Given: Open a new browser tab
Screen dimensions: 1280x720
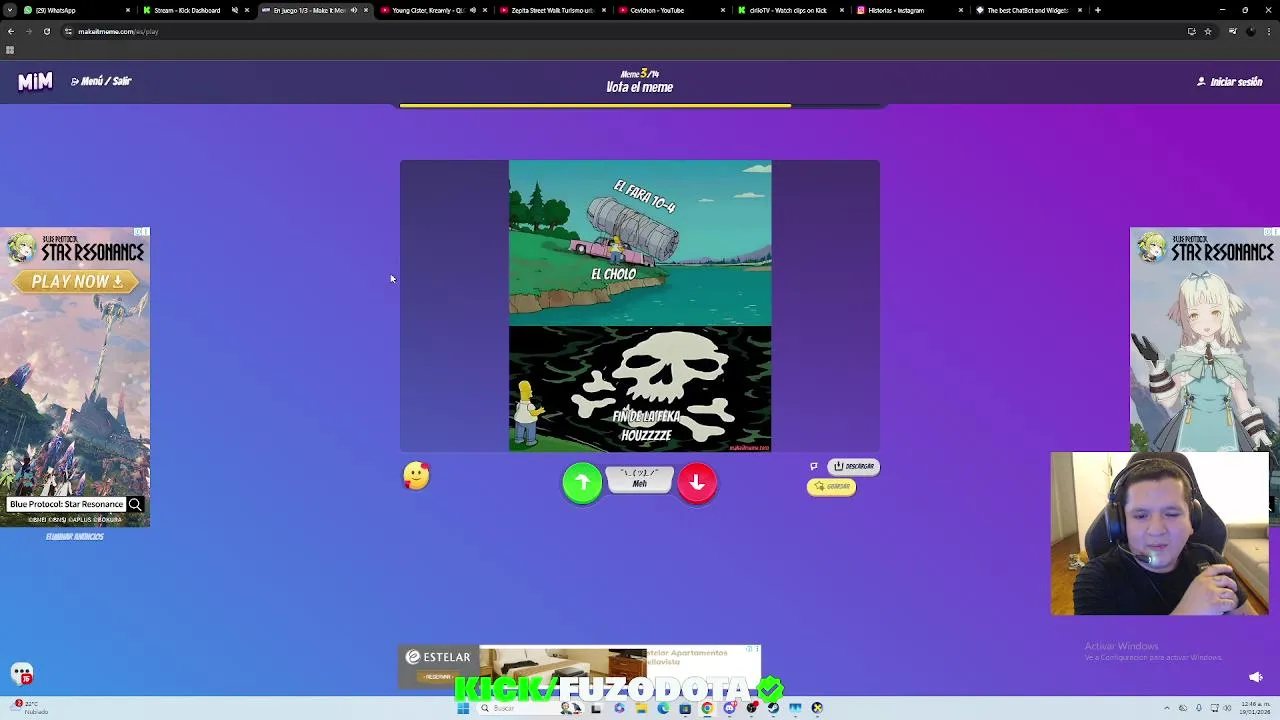Looking at the screenshot, I should pos(1098,10).
